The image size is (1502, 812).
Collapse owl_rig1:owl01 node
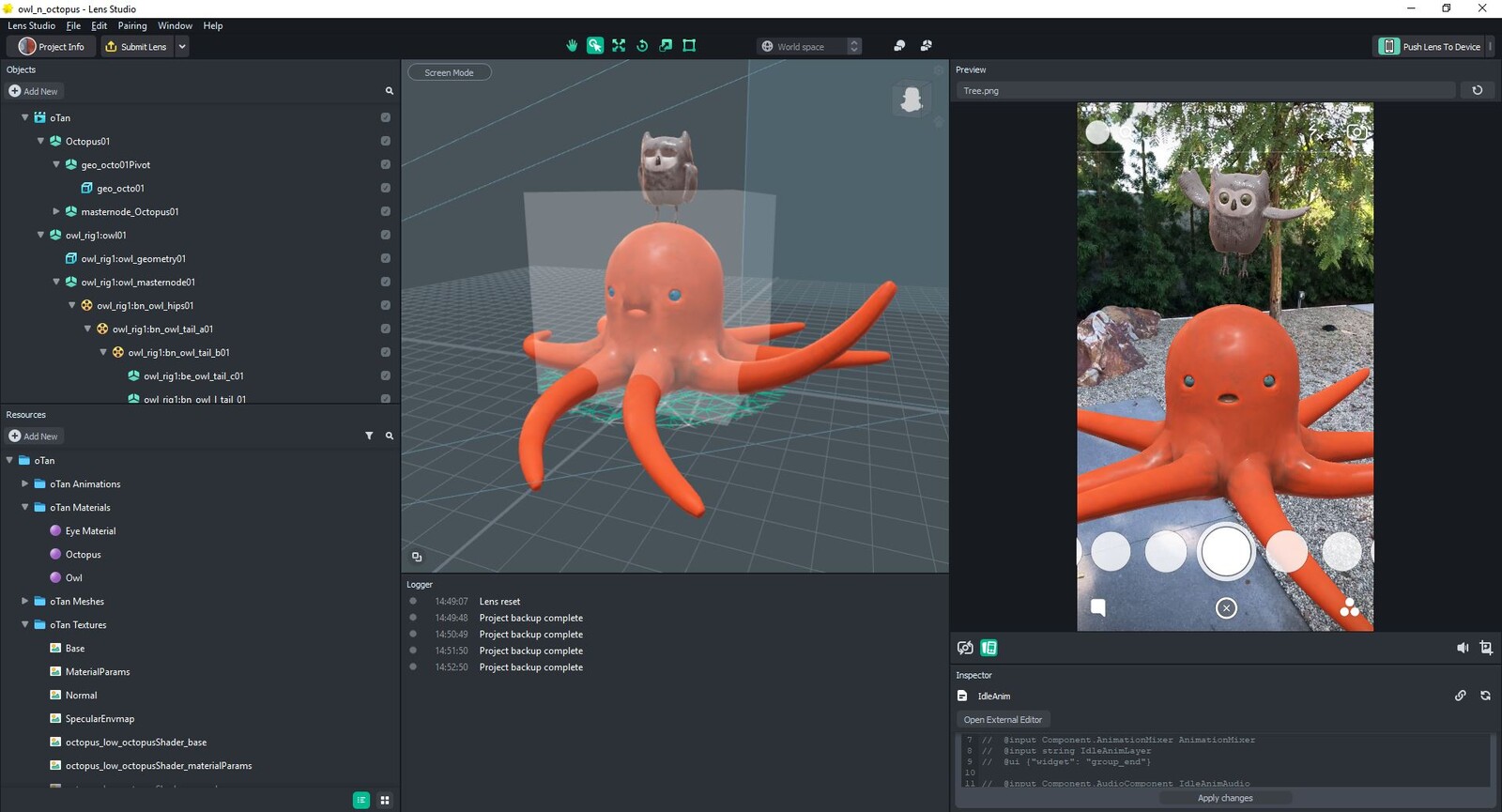[40, 235]
